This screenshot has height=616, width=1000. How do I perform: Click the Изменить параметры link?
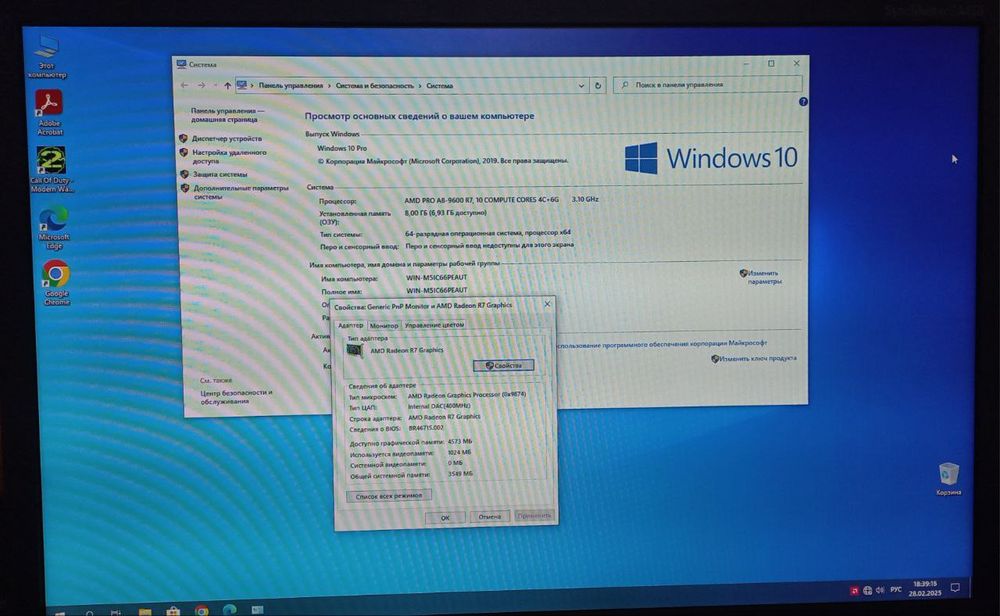763,277
